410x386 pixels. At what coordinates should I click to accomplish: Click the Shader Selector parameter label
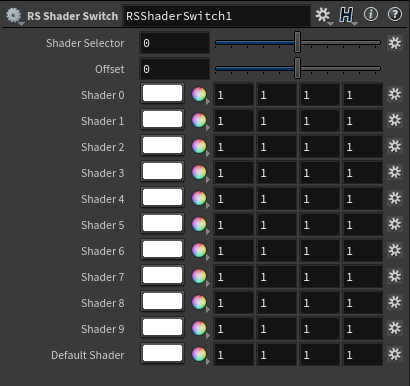[85, 43]
